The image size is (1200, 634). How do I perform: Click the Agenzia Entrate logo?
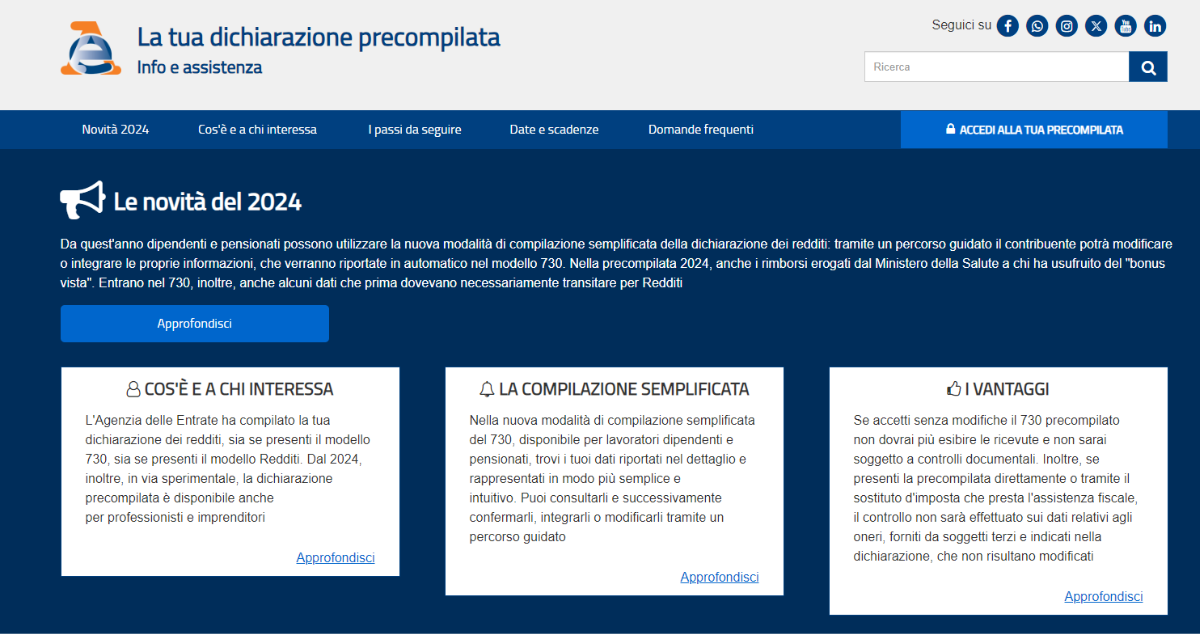pyautogui.click(x=90, y=49)
